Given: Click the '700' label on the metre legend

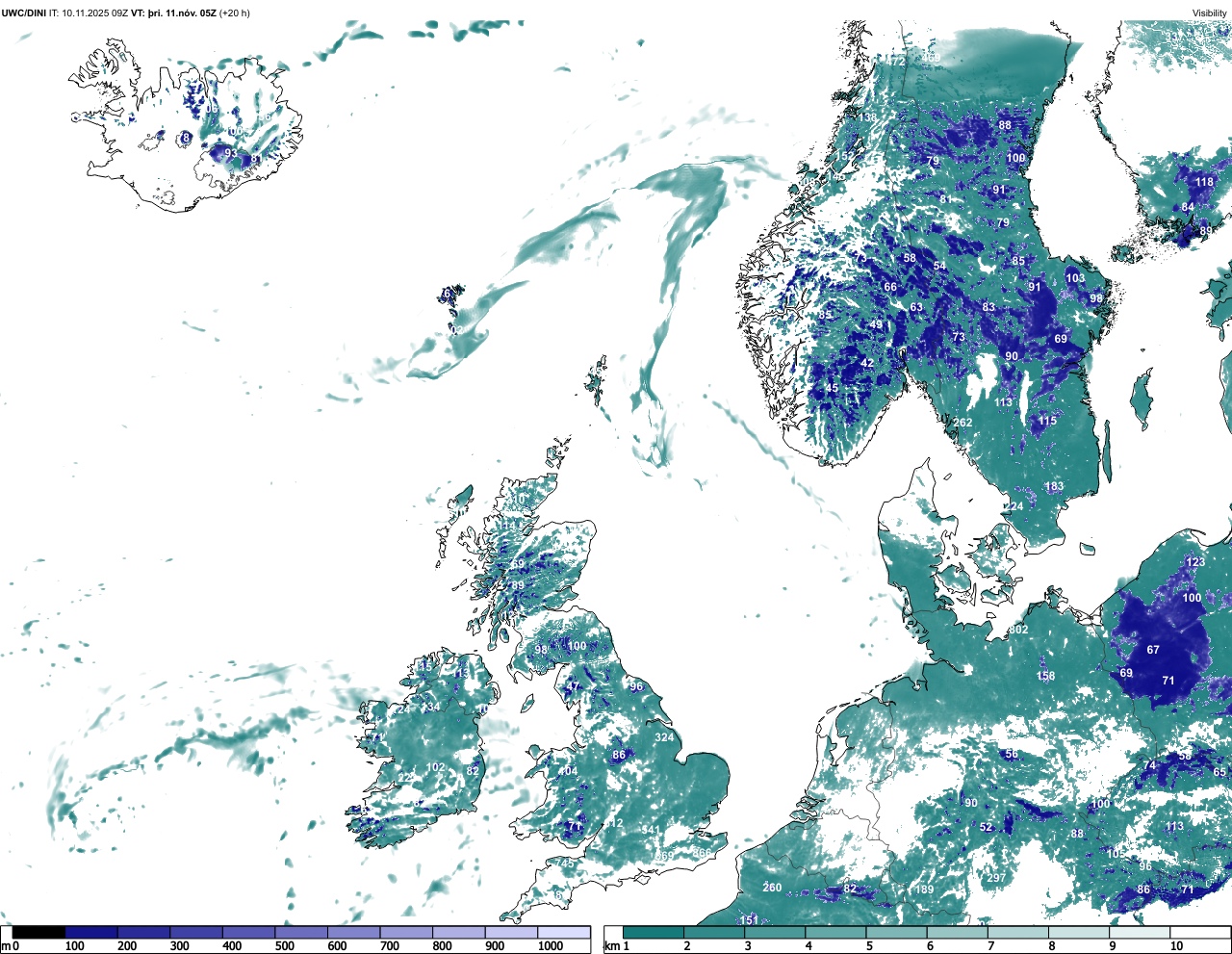Looking at the screenshot, I should click(x=390, y=946).
